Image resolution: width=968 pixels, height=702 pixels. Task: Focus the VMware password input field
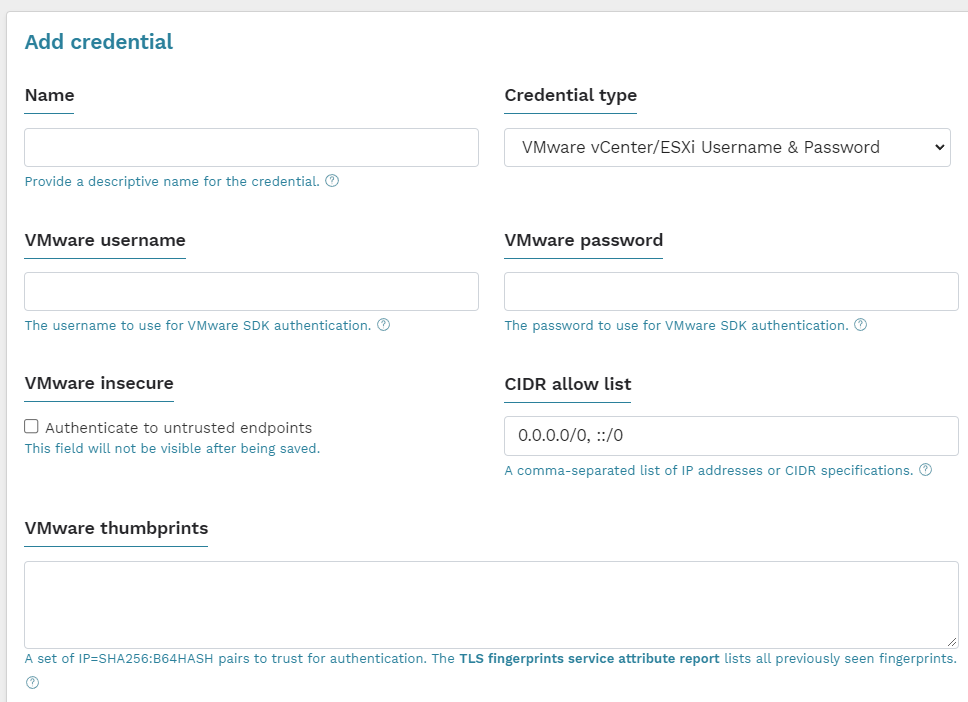731,291
